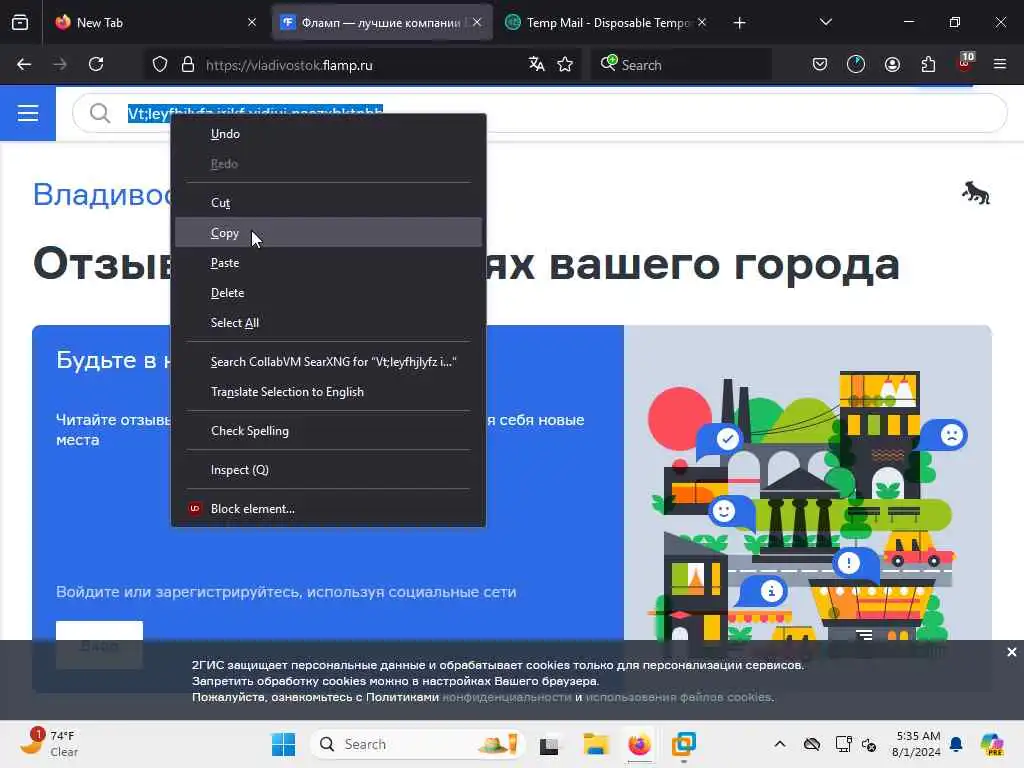Image resolution: width=1024 pixels, height=768 pixels.
Task: Open the weather widget showing 74°F
Action: pyautogui.click(x=50, y=743)
